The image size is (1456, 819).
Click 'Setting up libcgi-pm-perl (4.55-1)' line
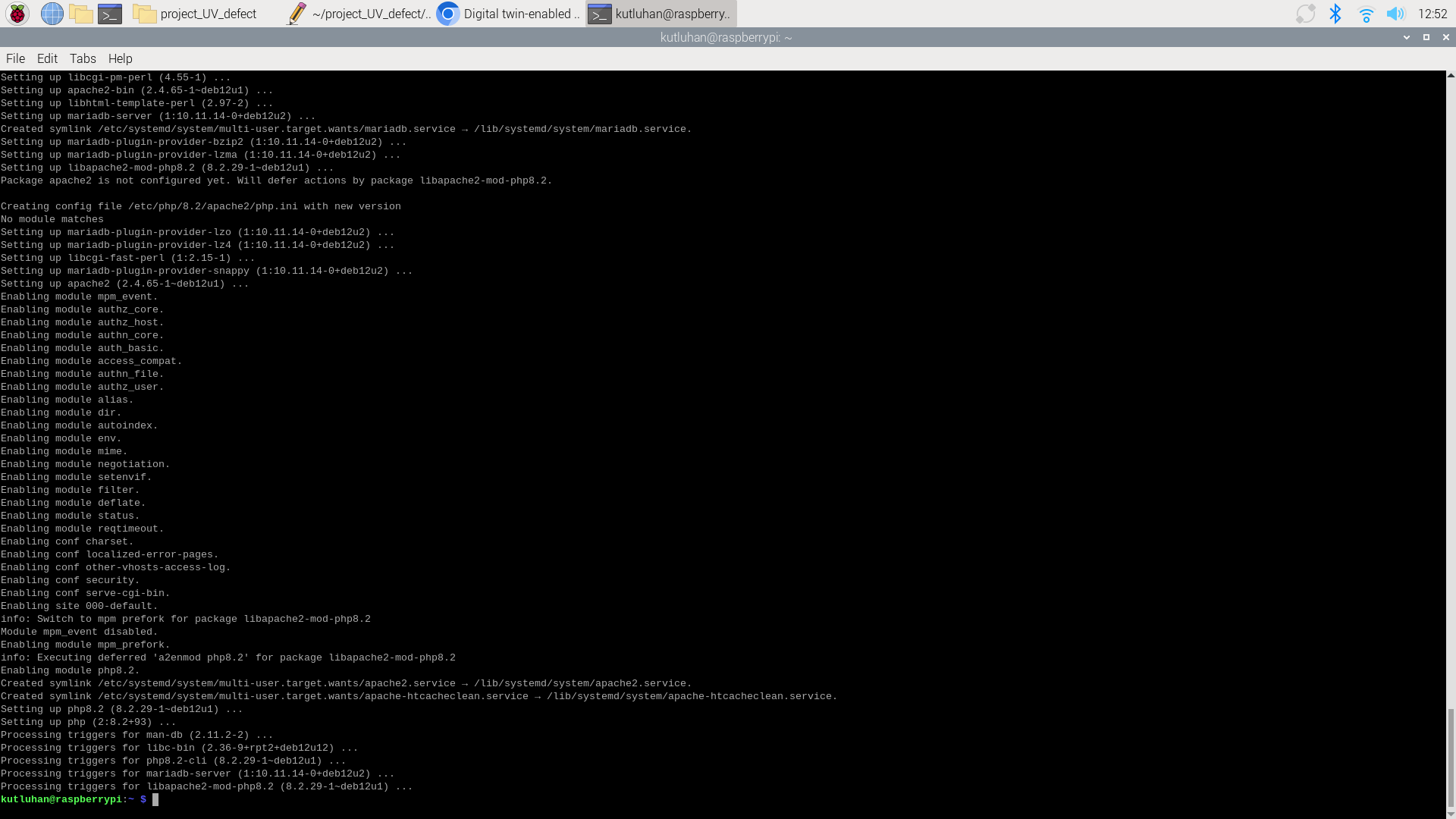pyautogui.click(x=116, y=77)
